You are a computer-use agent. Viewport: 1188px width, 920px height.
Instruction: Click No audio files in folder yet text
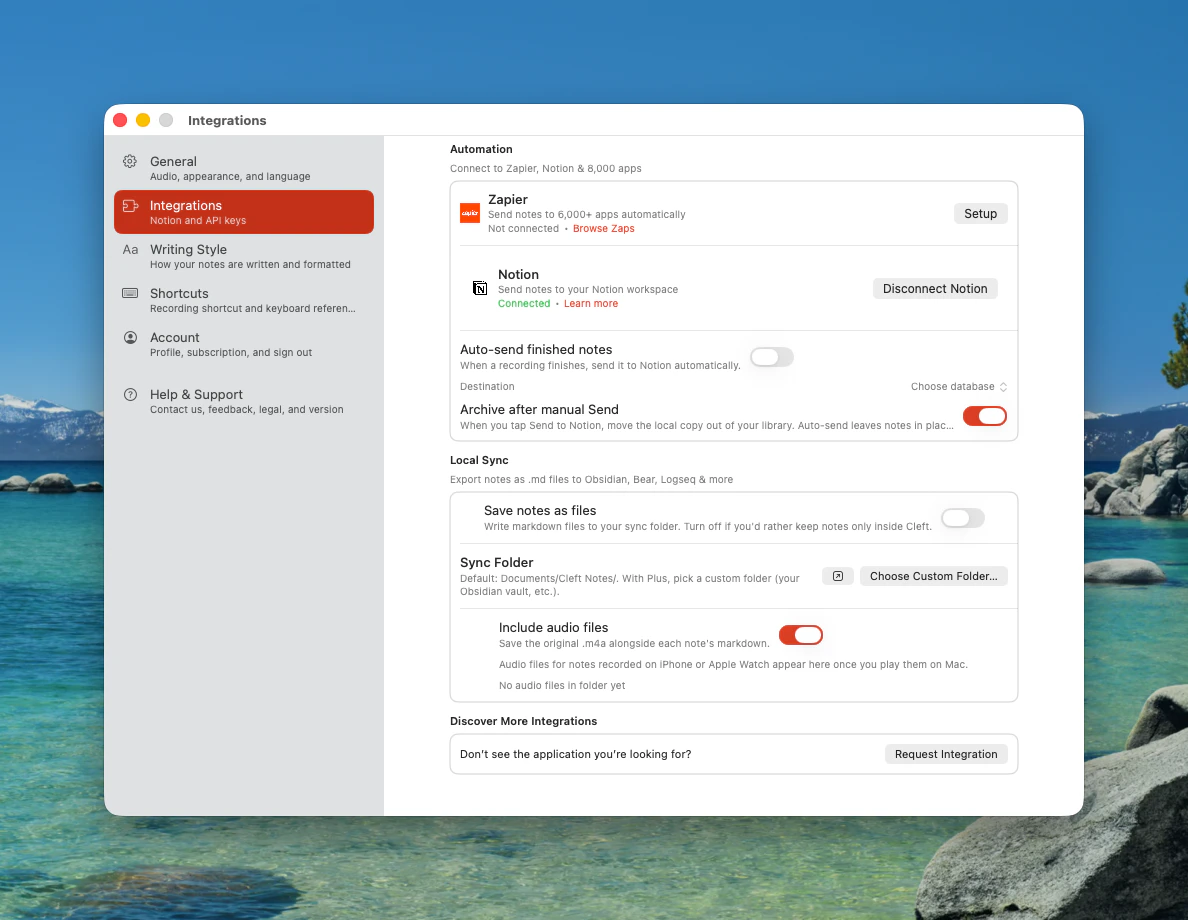point(561,685)
